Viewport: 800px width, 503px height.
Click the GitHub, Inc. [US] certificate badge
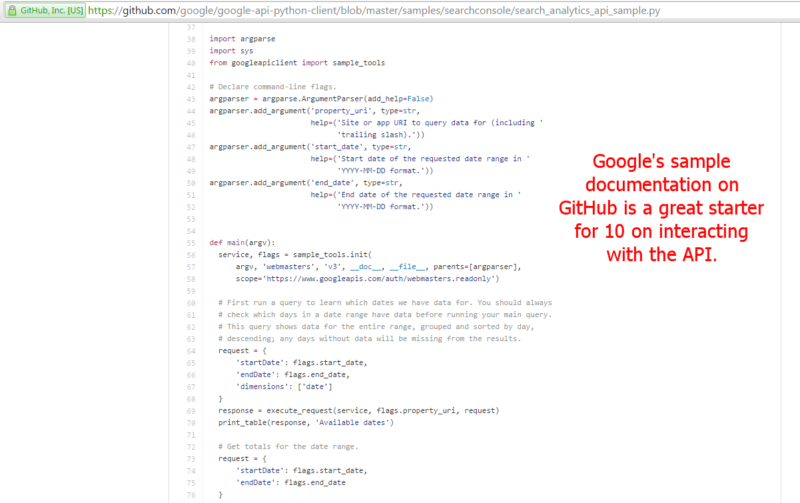[45, 10]
